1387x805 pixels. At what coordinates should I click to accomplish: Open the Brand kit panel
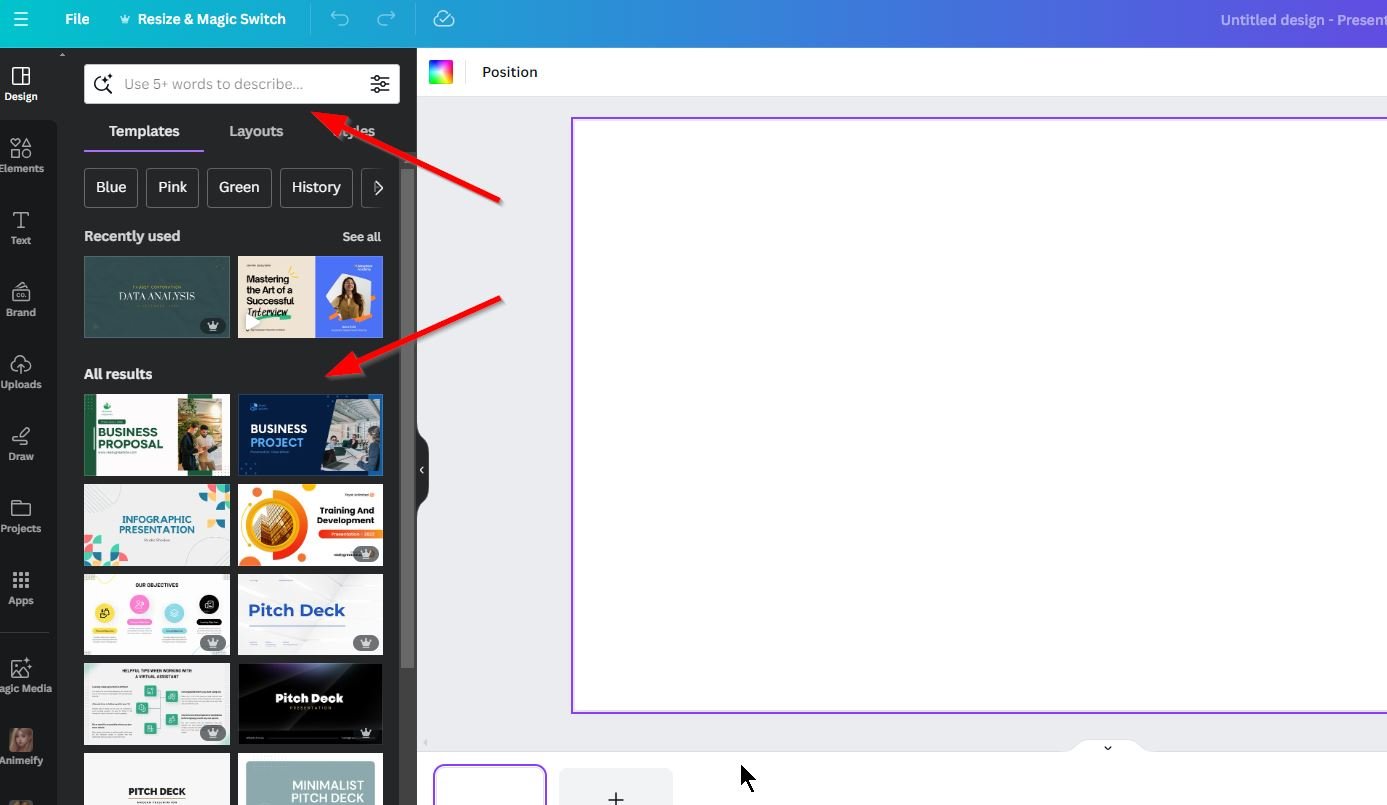(x=21, y=299)
